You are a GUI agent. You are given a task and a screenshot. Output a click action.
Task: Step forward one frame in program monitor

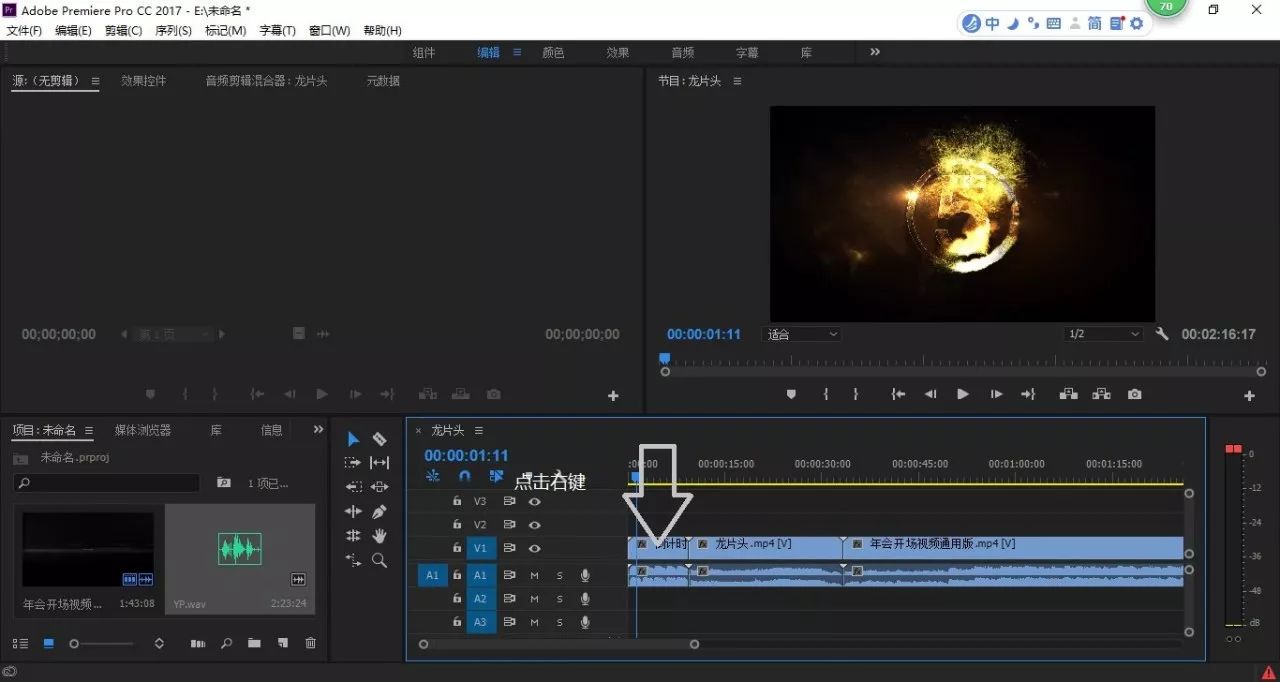(x=996, y=395)
